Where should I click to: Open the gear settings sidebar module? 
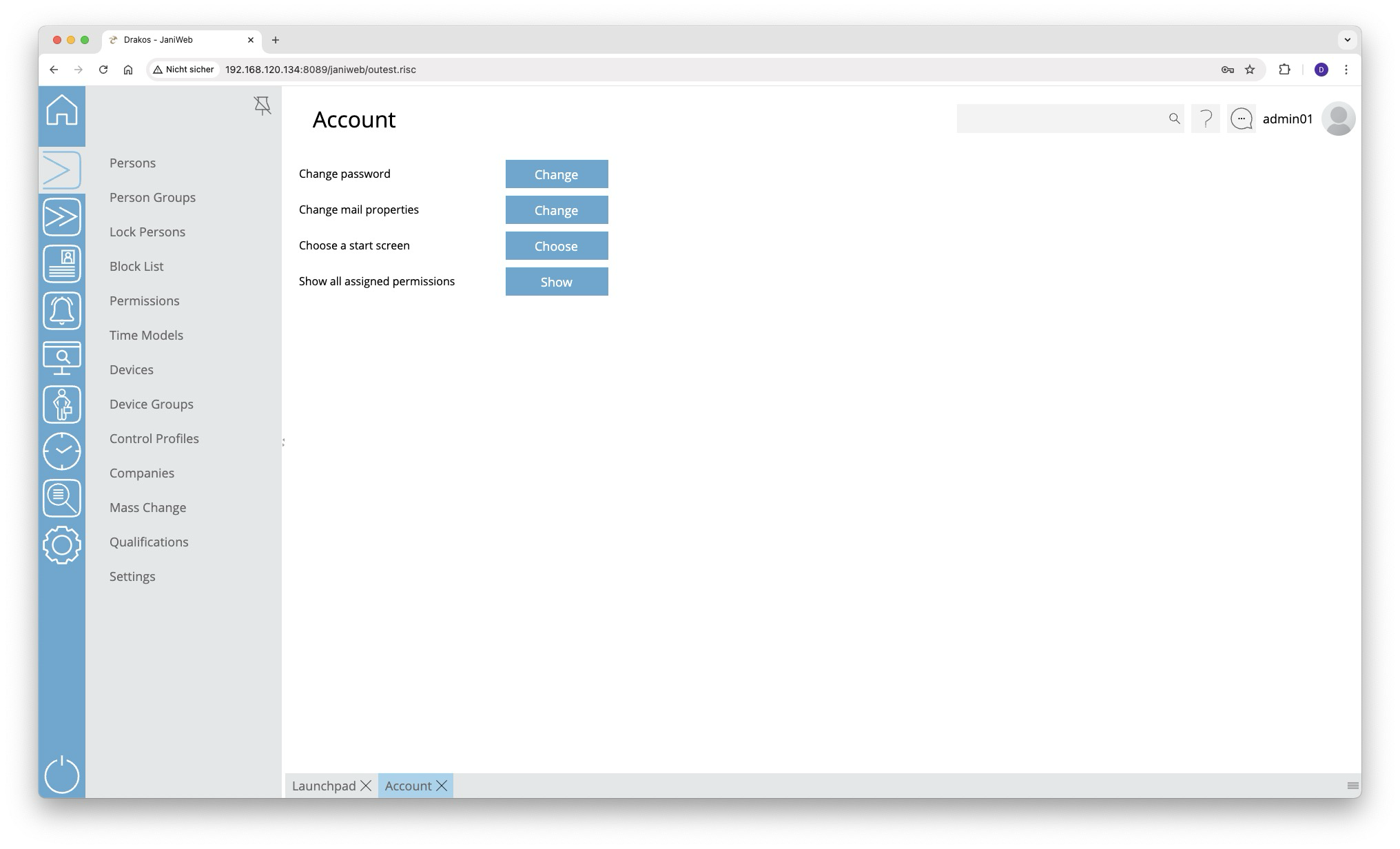click(x=62, y=545)
